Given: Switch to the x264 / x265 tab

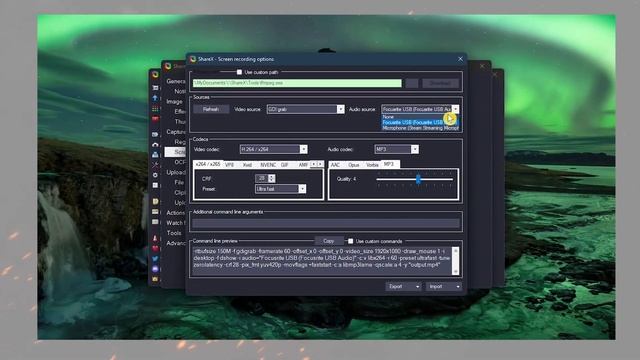Looking at the screenshot, I should (x=208, y=164).
